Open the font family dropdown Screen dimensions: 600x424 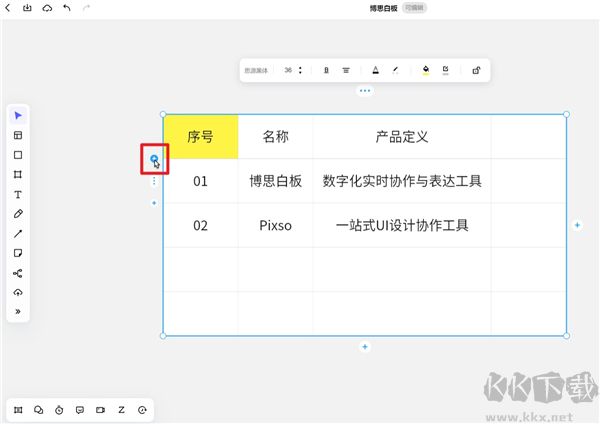(x=257, y=71)
